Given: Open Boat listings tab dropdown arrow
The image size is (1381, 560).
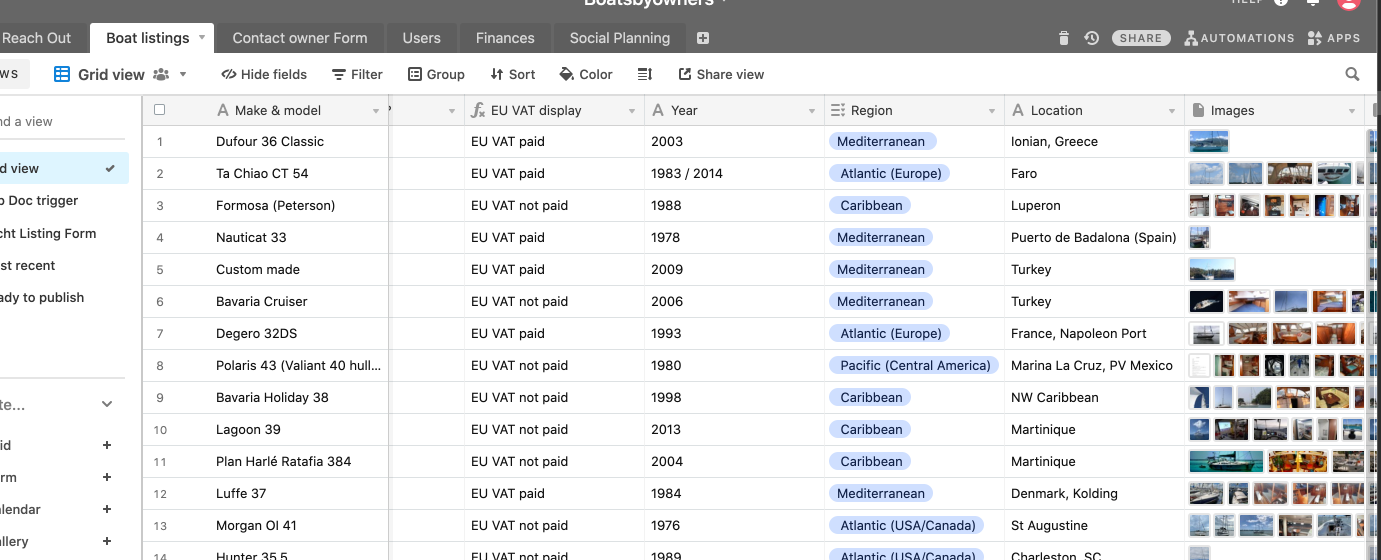Looking at the screenshot, I should tap(202, 37).
